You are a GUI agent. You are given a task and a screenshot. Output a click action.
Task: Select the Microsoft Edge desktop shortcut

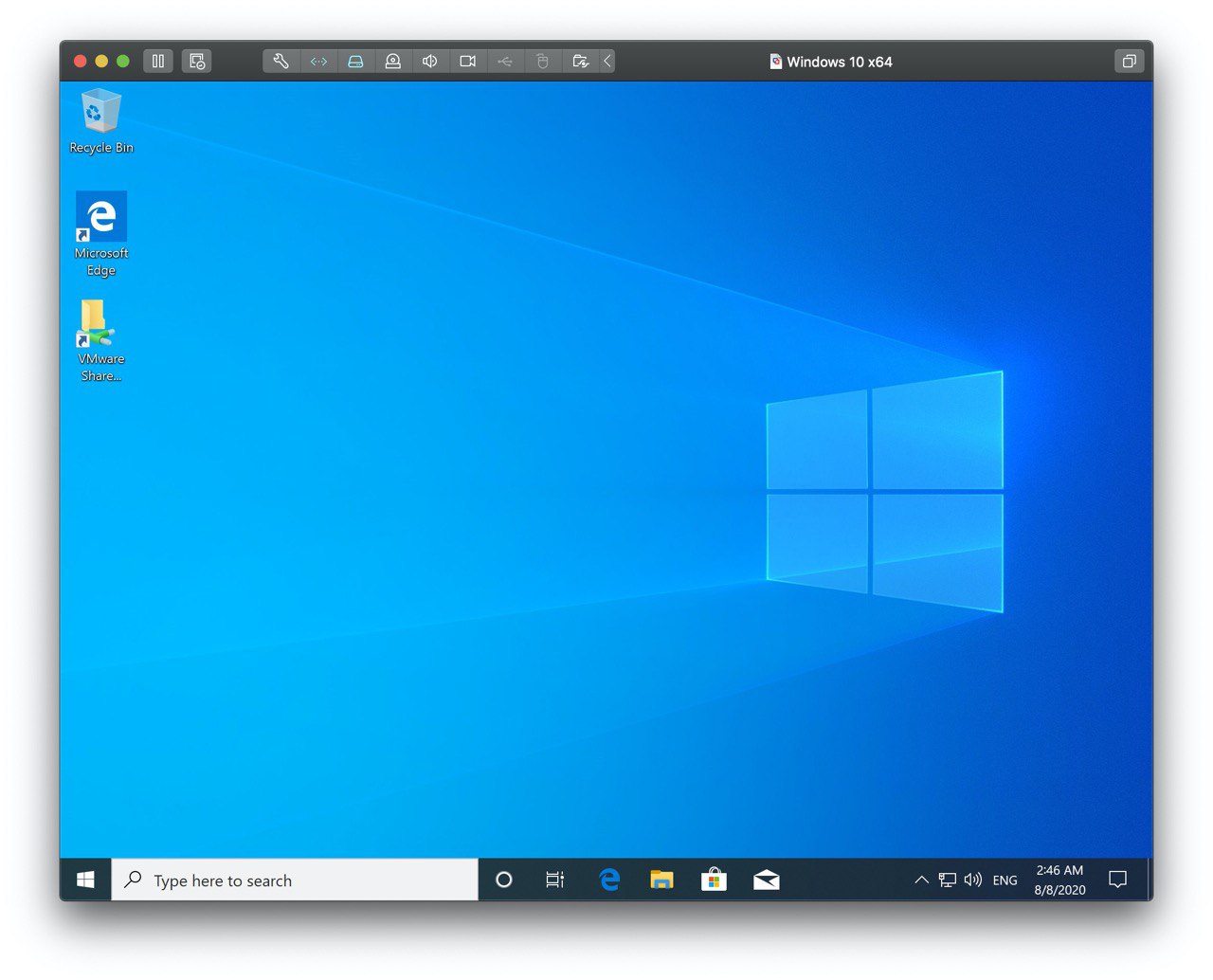pos(101,234)
